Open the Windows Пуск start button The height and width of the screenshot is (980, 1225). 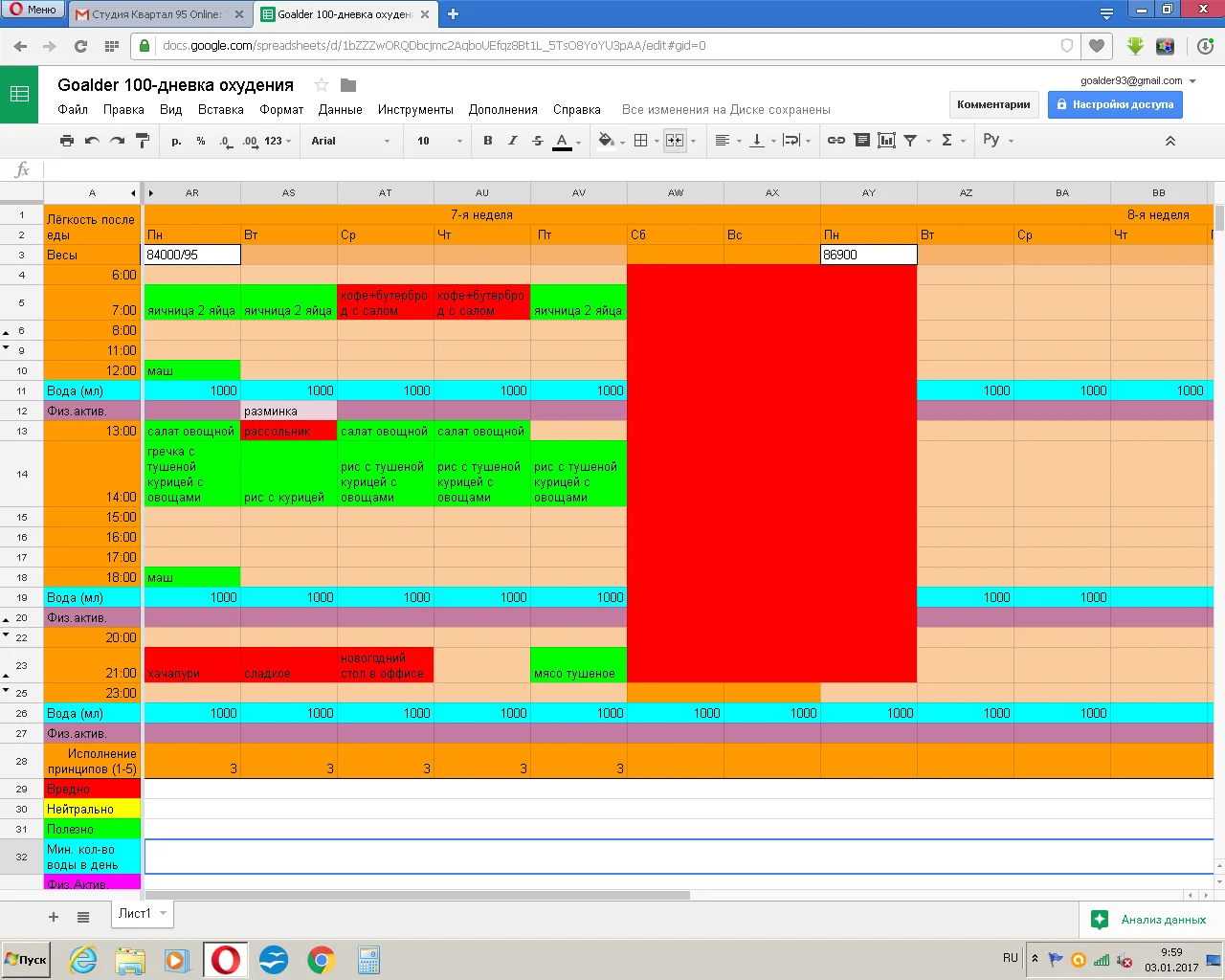(x=26, y=959)
